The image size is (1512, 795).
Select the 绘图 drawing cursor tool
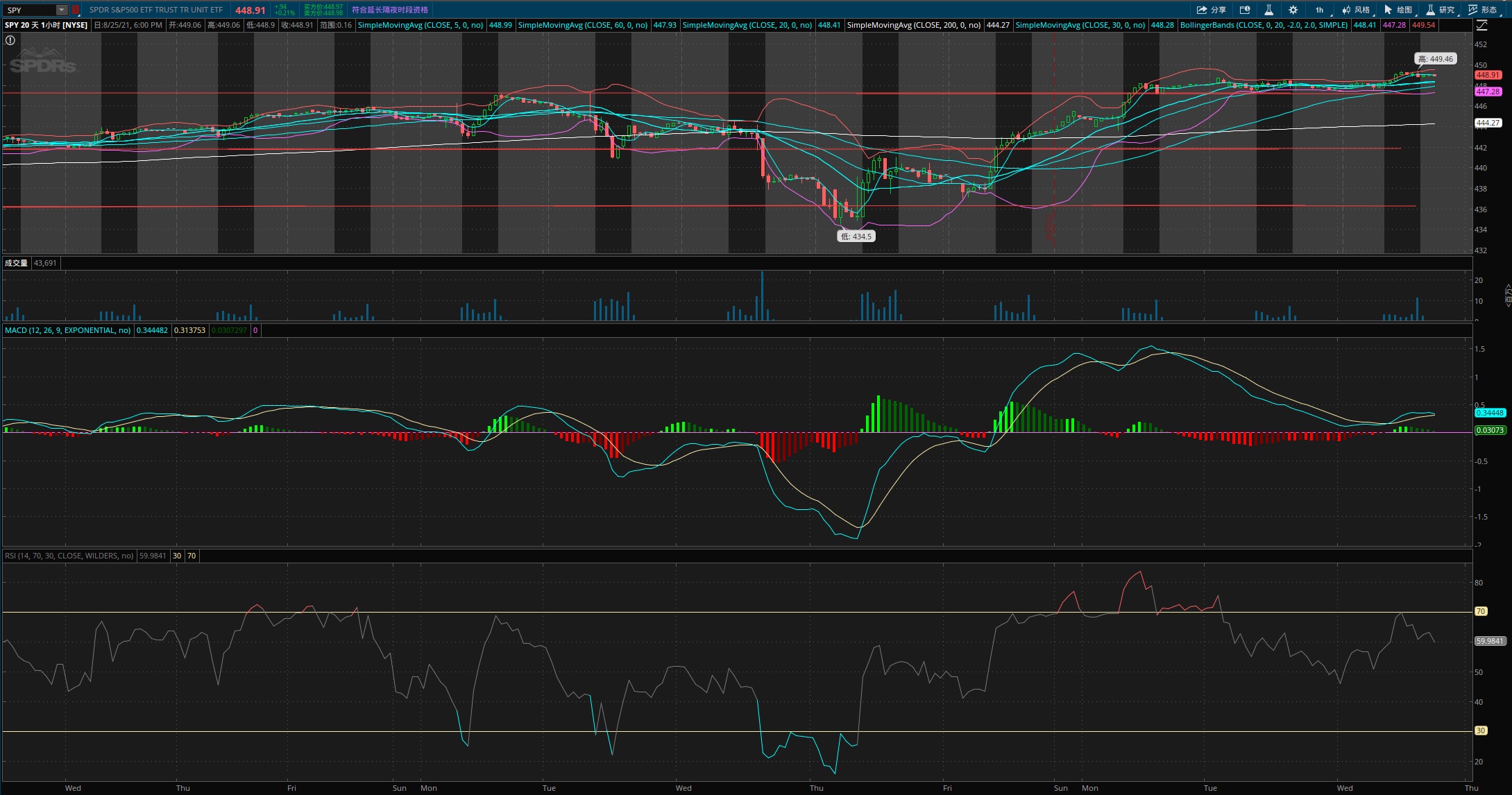tap(1398, 10)
